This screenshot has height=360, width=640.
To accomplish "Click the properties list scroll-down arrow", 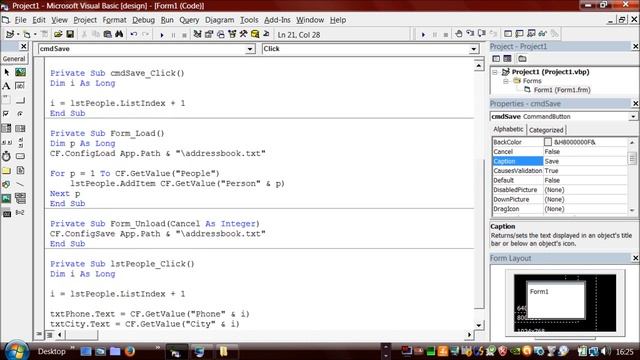I will click(x=632, y=211).
